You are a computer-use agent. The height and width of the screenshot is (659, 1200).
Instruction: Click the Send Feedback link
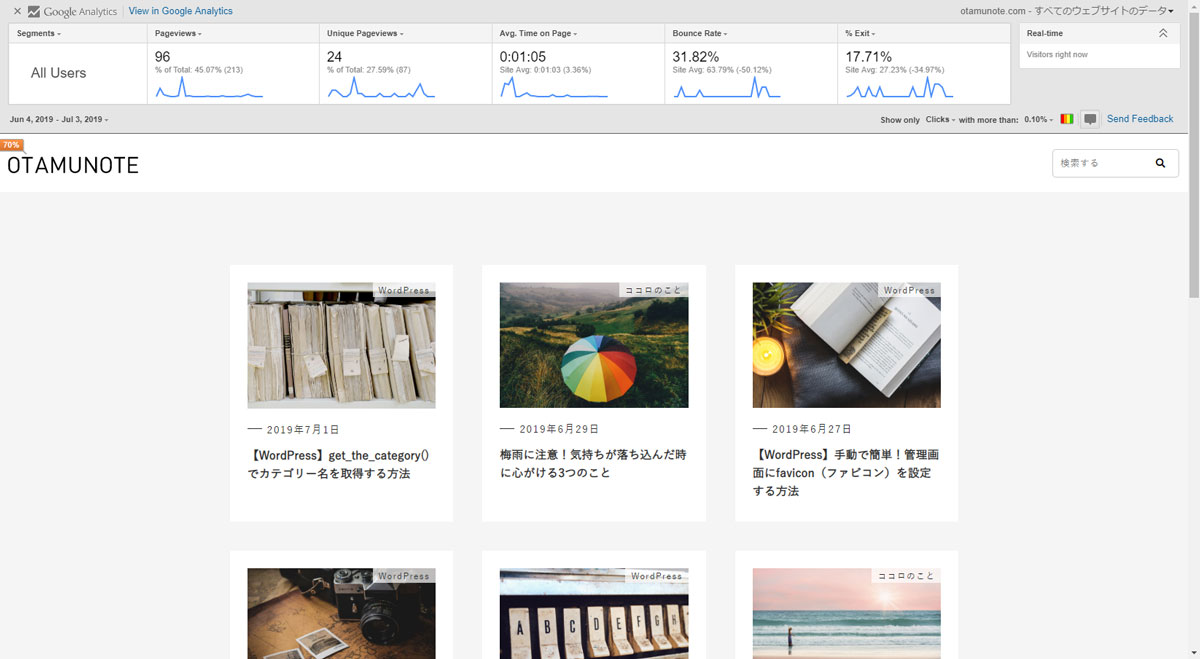coord(1140,119)
